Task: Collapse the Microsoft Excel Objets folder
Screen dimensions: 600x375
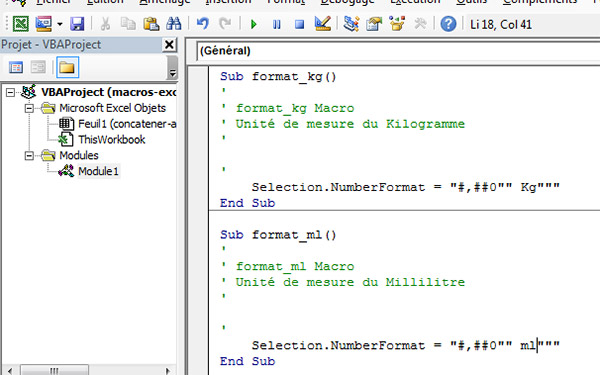Action: (x=29, y=108)
